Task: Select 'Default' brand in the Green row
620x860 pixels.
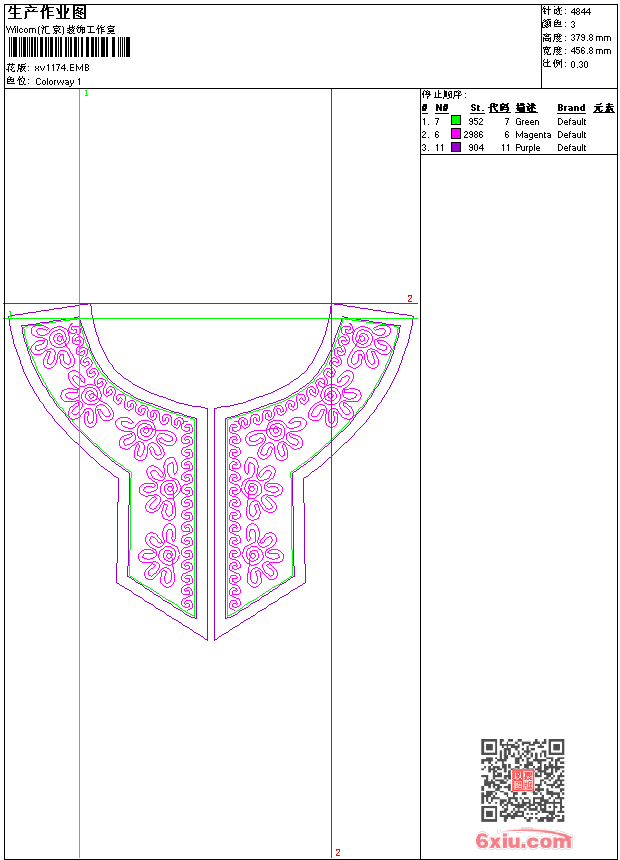Action: click(572, 122)
